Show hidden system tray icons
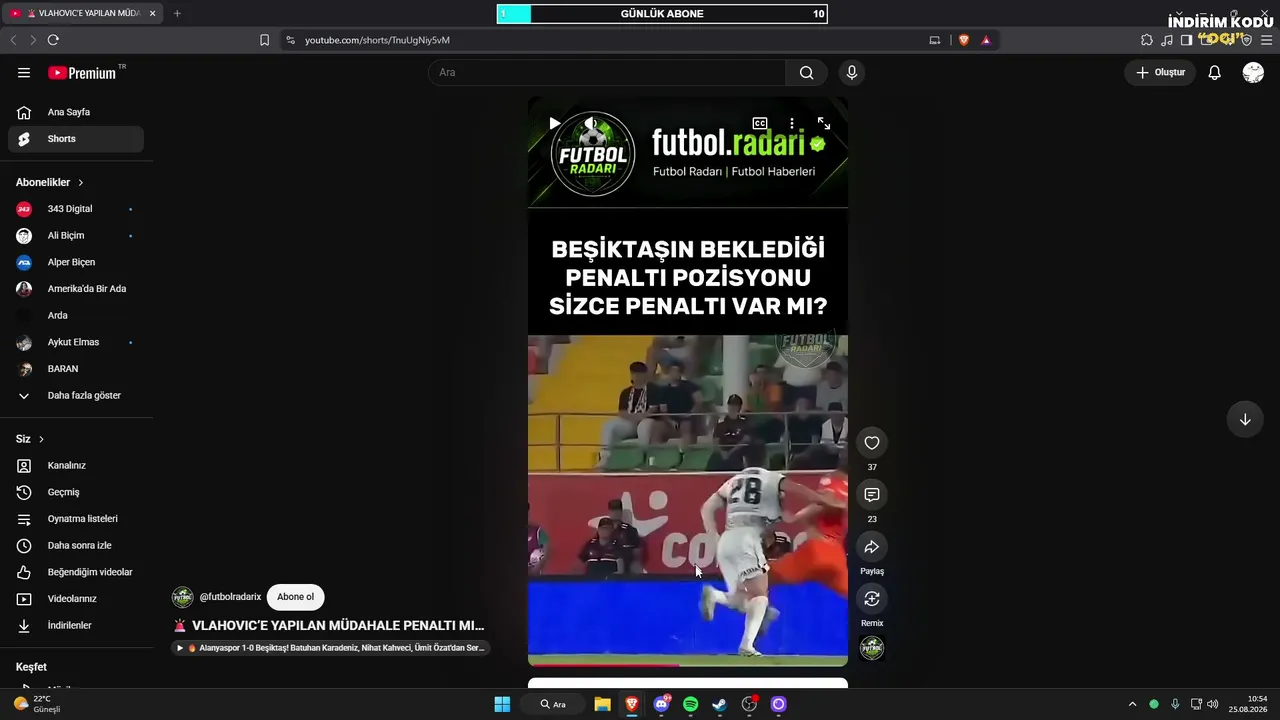Viewport: 1280px width, 720px height. click(1132, 704)
